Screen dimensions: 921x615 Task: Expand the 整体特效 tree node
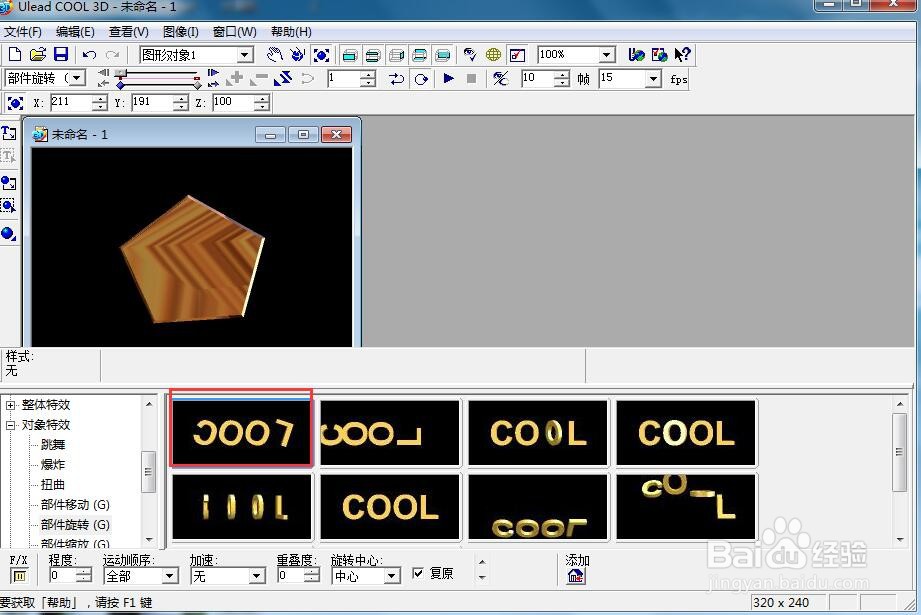click(x=11, y=405)
